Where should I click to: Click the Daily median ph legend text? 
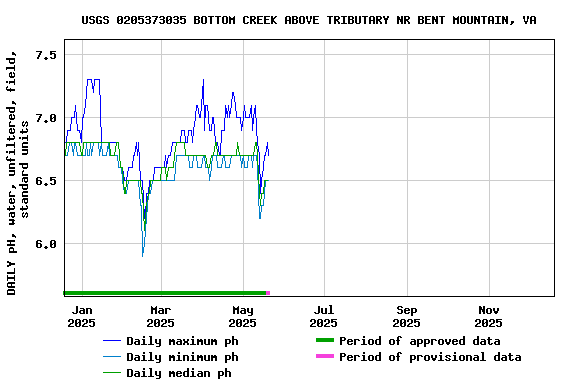click(179, 373)
